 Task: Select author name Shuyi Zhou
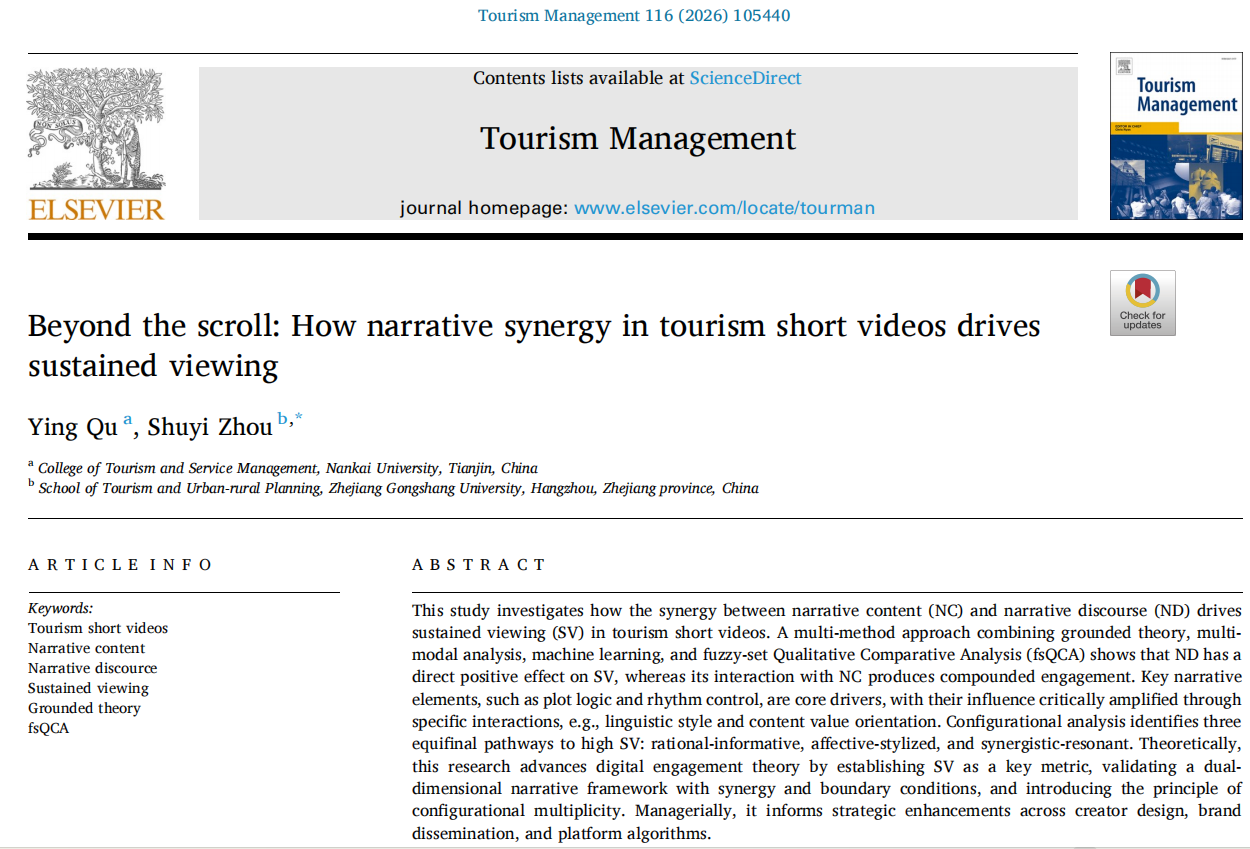point(210,427)
